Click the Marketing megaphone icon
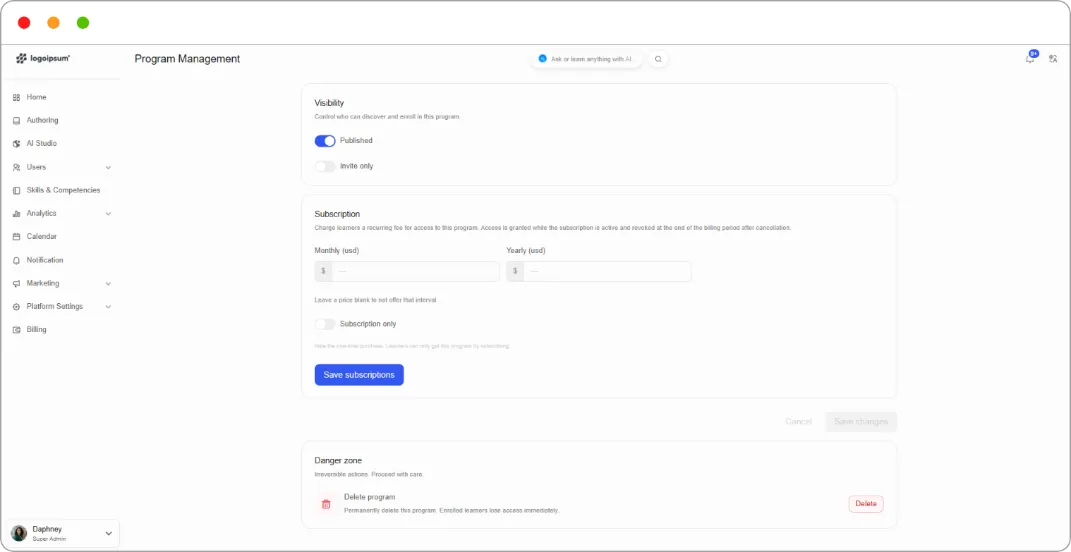Screen dimensions: 1071x552 click(16, 284)
